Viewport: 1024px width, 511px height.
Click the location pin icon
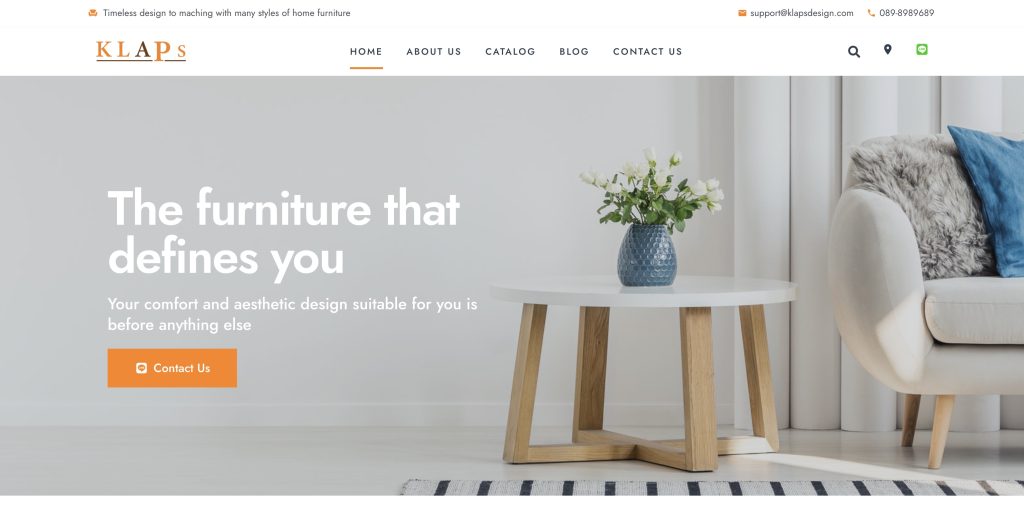[x=887, y=50]
